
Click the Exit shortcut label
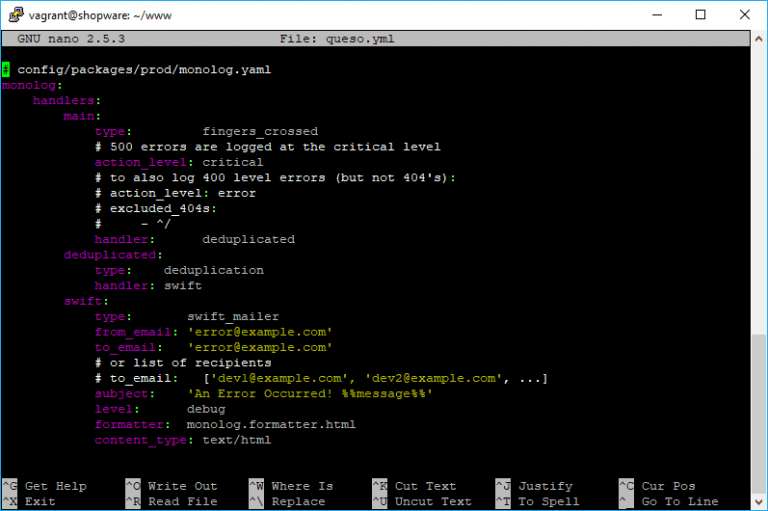[40, 501]
